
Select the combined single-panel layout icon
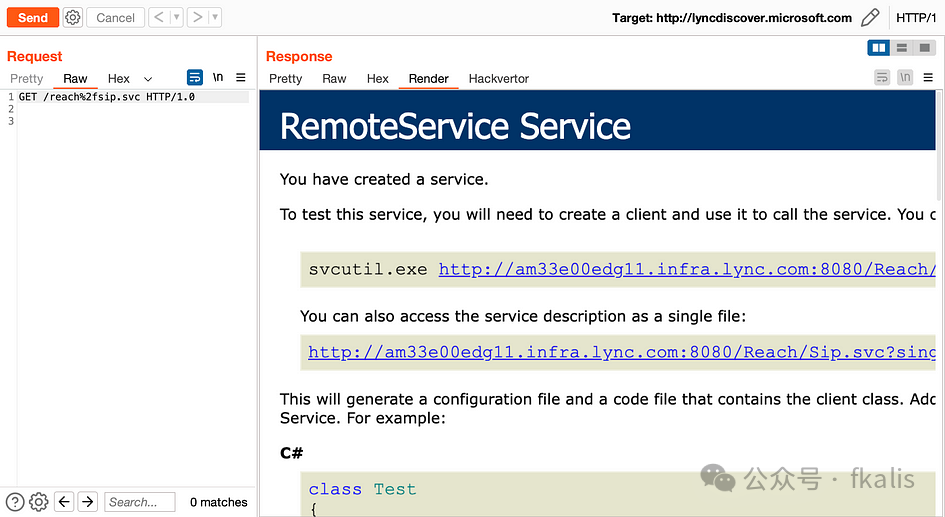tap(925, 48)
